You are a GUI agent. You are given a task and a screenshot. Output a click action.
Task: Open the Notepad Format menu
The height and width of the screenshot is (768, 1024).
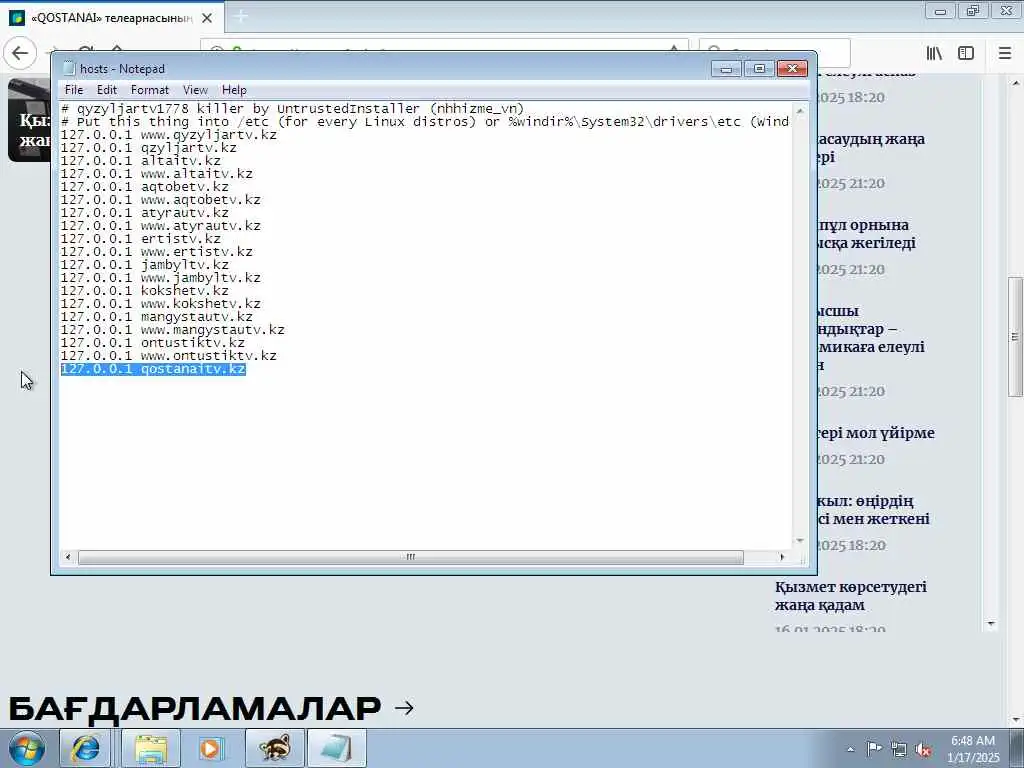pyautogui.click(x=150, y=90)
